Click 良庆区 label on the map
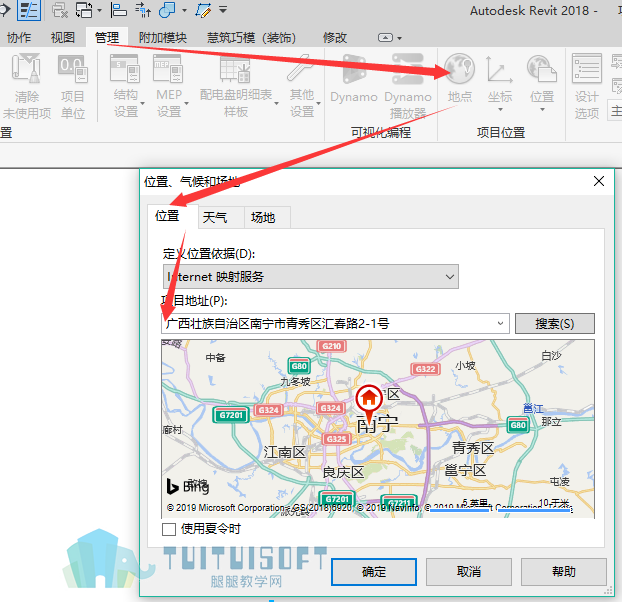622x602 pixels. [343, 472]
